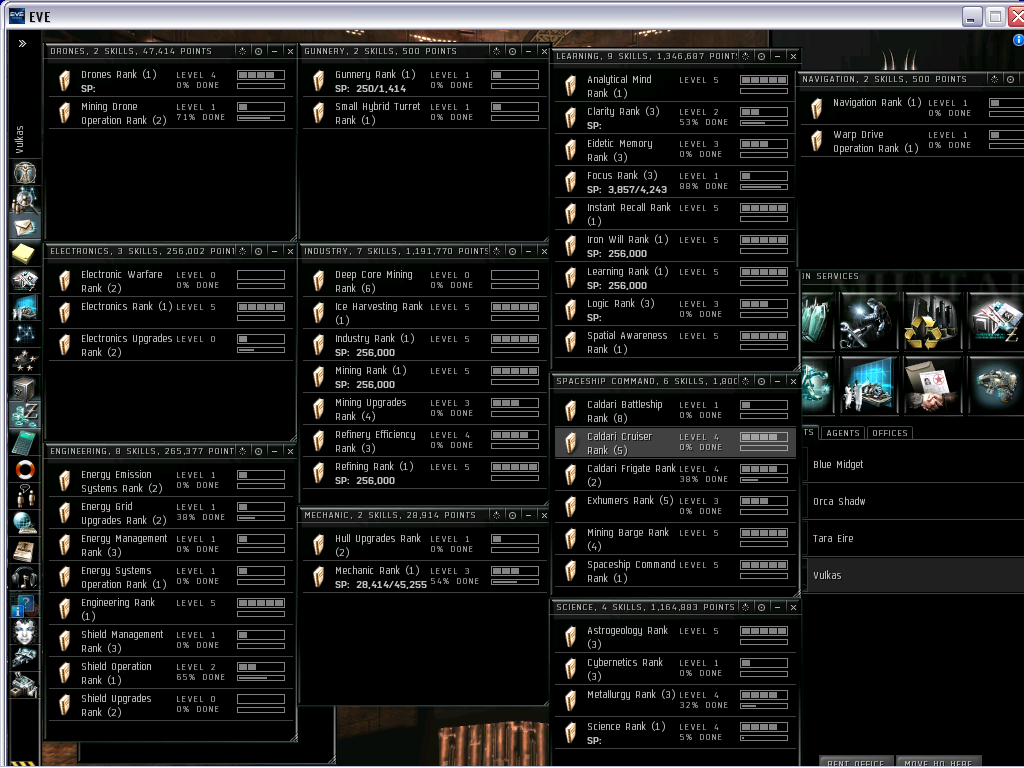Click the Vulkas character name in sidebar

[x=20, y=139]
